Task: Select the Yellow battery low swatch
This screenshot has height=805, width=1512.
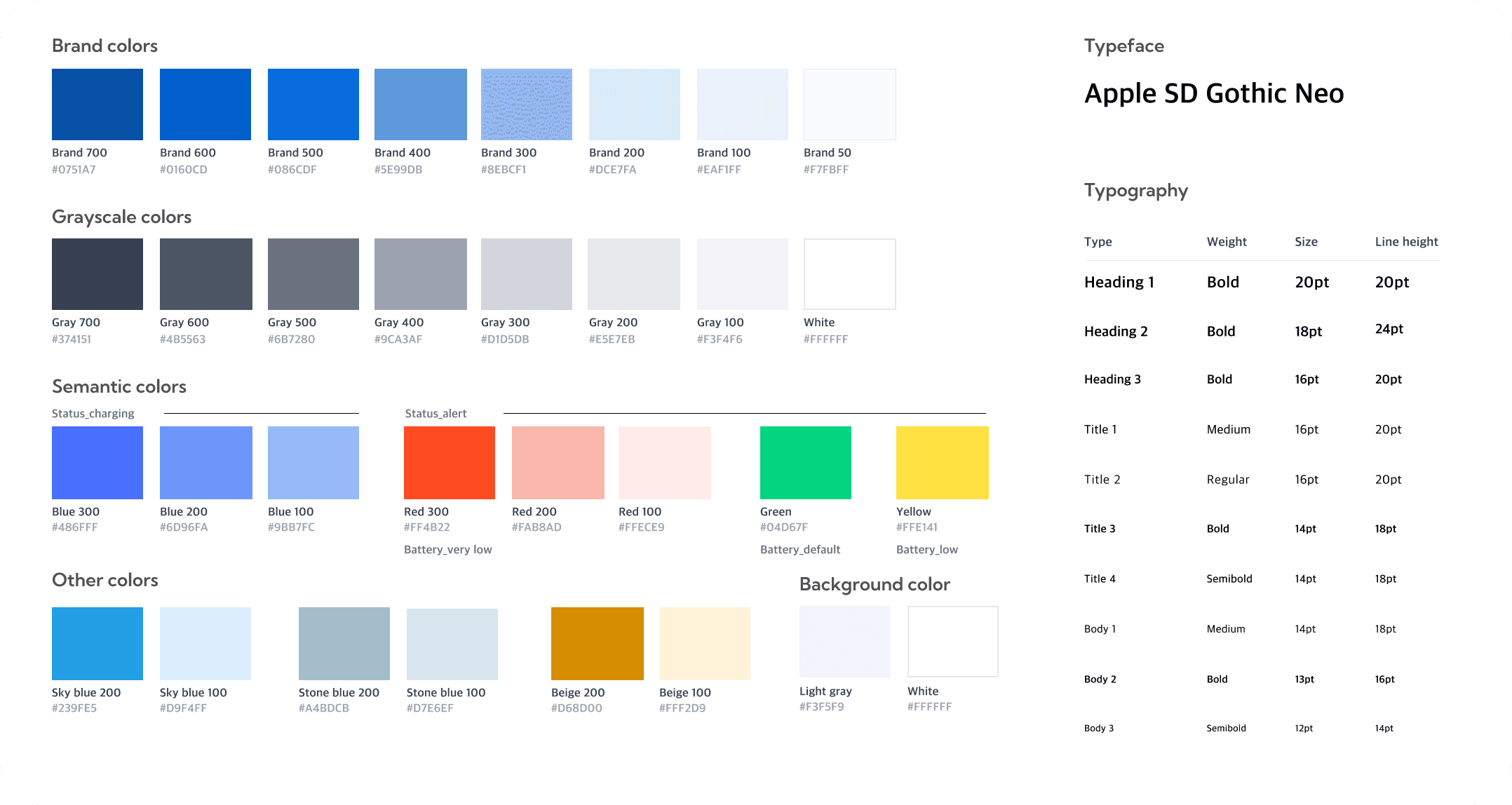Action: pos(943,463)
